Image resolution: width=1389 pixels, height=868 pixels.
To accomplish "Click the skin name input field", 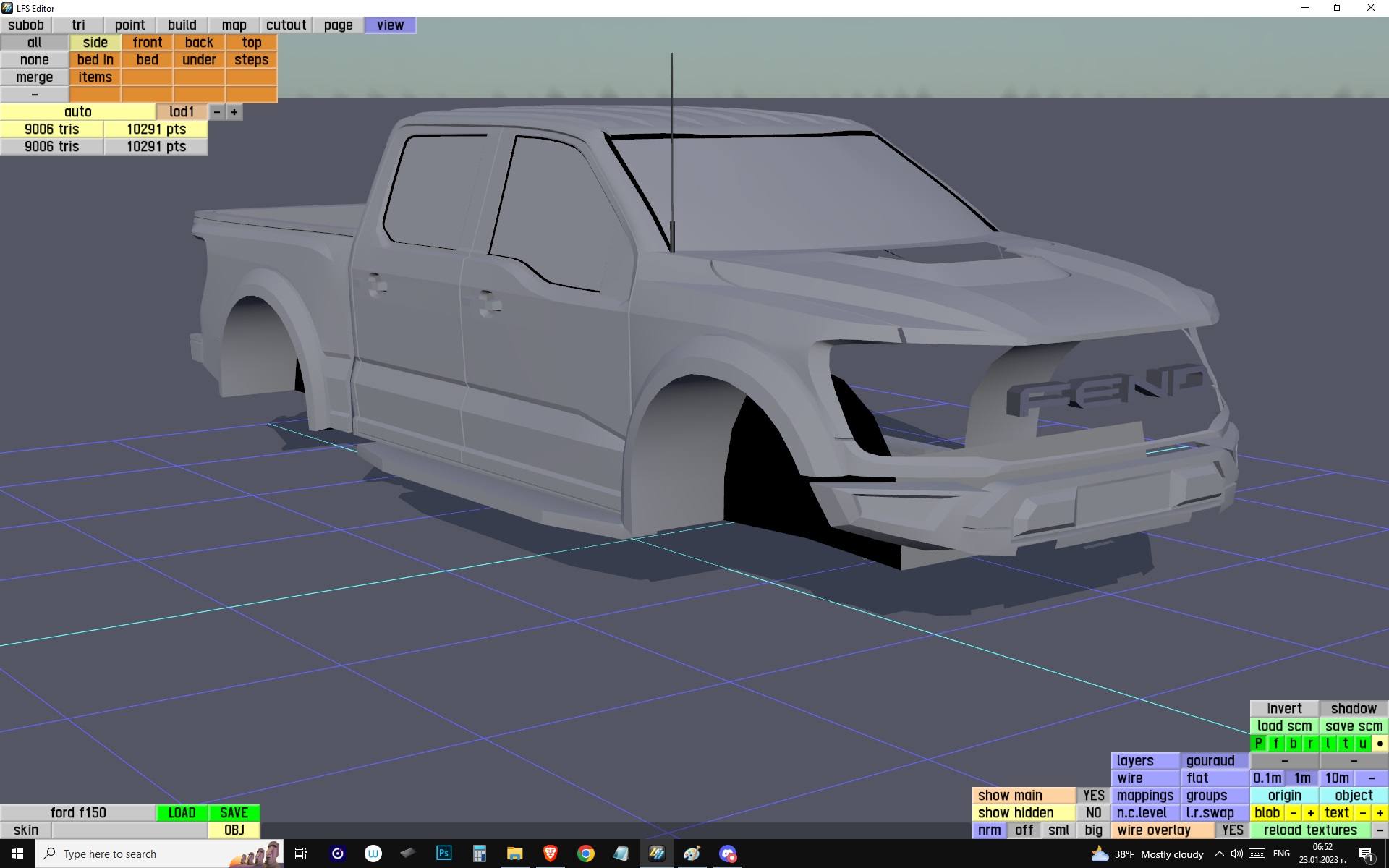I will pyautogui.click(x=129, y=830).
